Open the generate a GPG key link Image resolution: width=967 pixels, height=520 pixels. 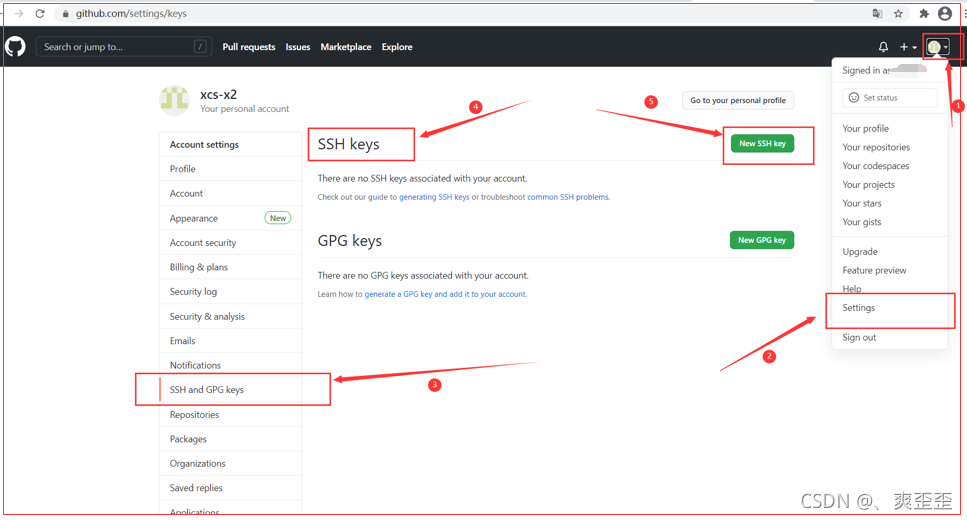(445, 294)
